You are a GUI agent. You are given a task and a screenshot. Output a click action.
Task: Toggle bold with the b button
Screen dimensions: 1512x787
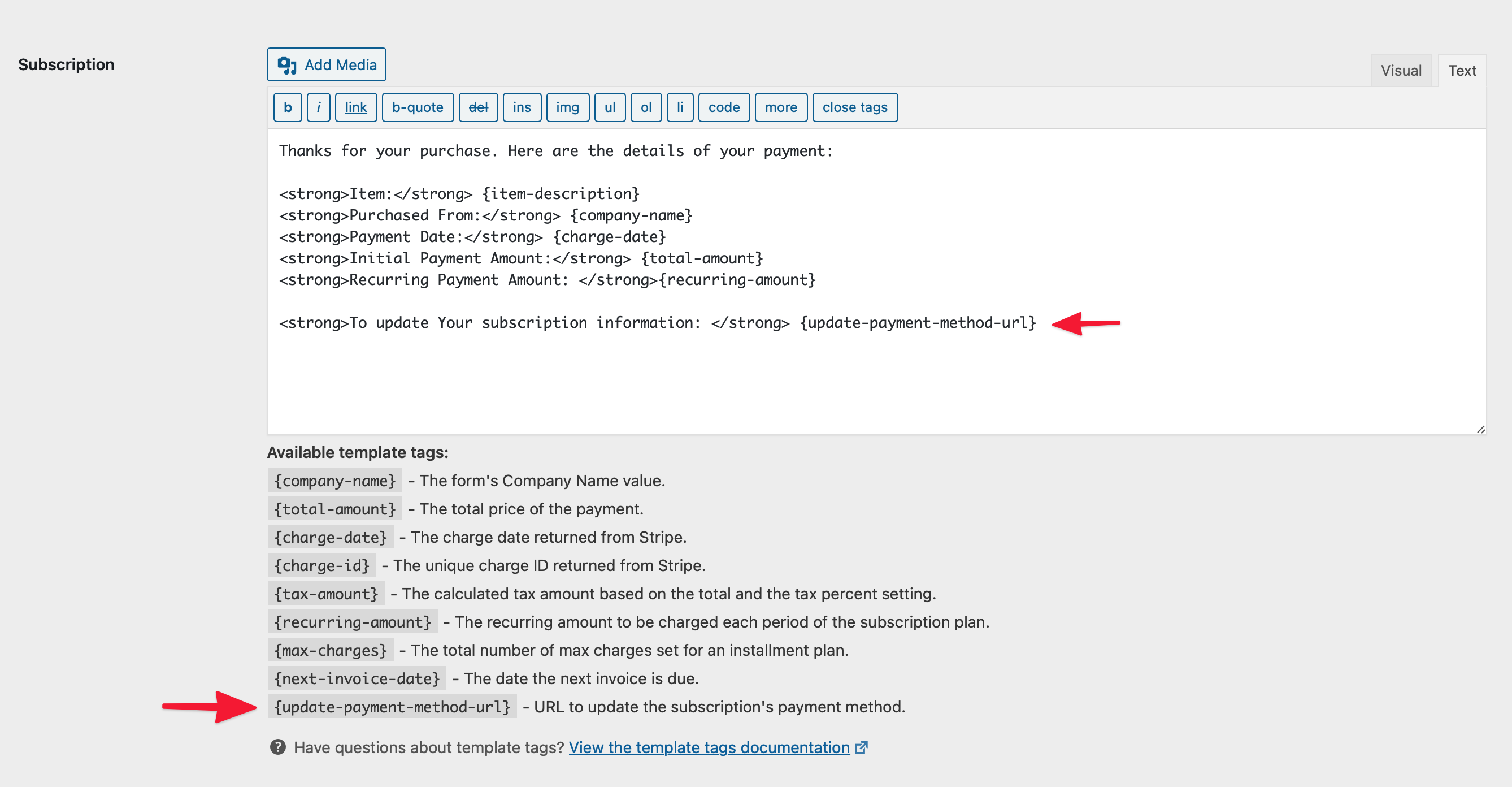pyautogui.click(x=288, y=107)
